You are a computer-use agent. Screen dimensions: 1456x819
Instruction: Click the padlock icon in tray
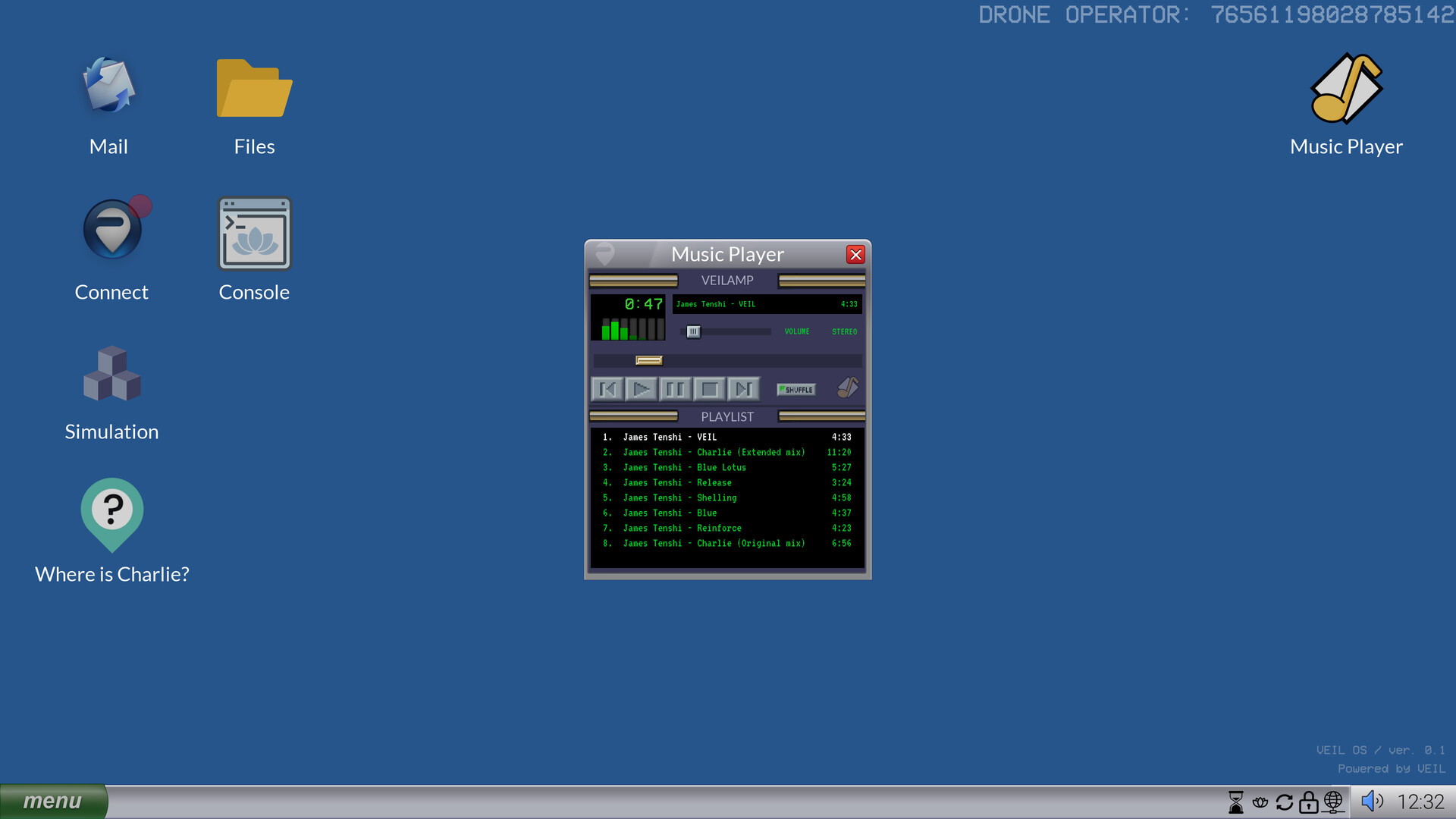[1309, 802]
